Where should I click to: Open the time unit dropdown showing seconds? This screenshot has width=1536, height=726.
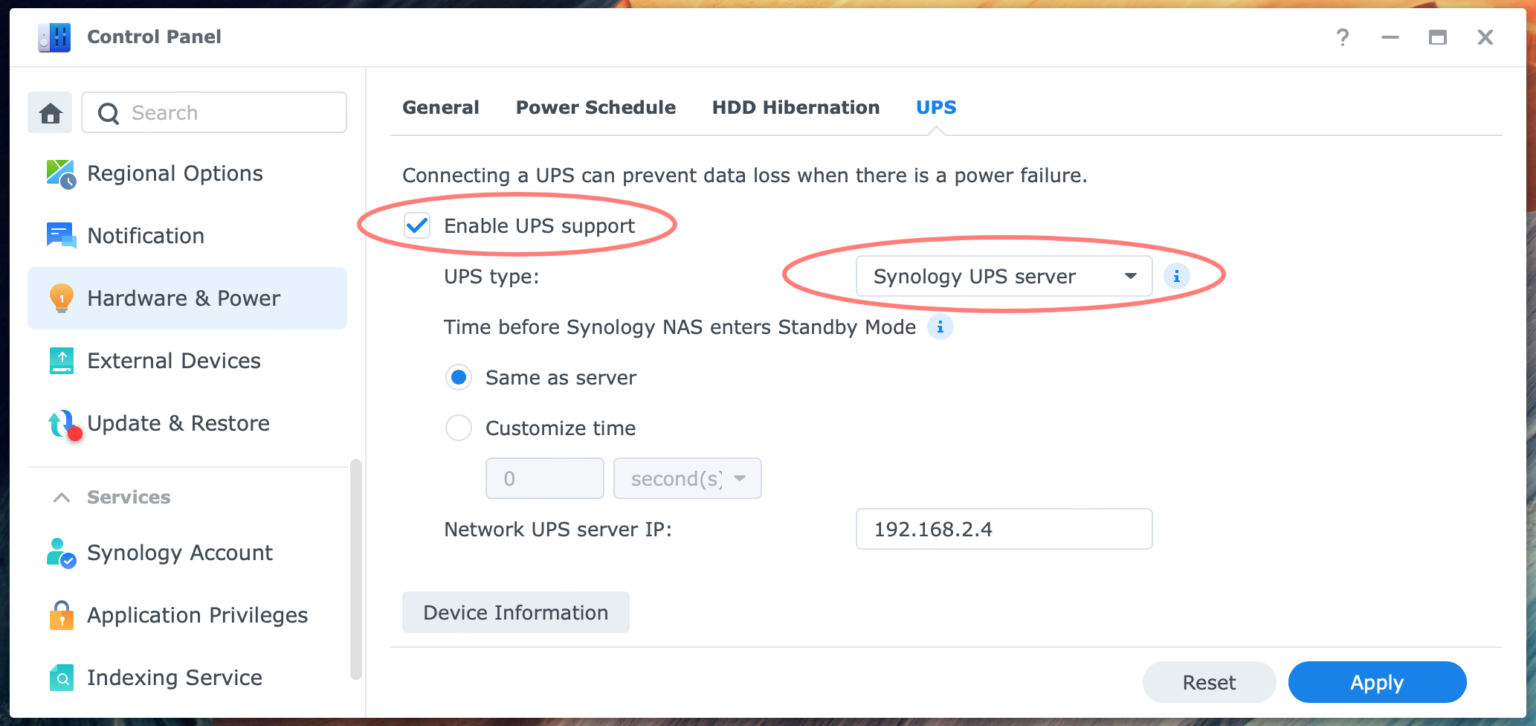tap(687, 478)
